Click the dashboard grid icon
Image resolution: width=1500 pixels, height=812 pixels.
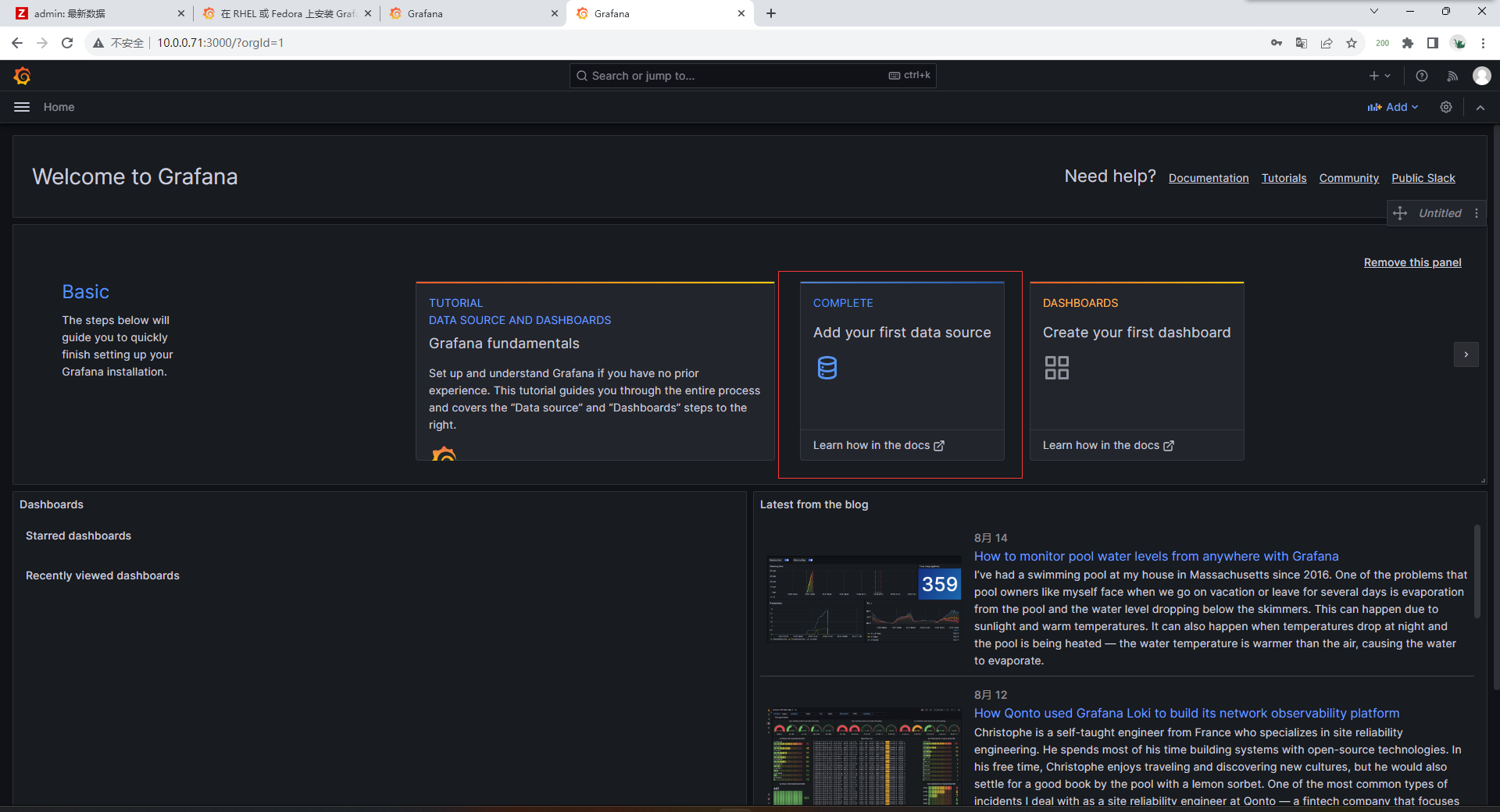pyautogui.click(x=1056, y=368)
